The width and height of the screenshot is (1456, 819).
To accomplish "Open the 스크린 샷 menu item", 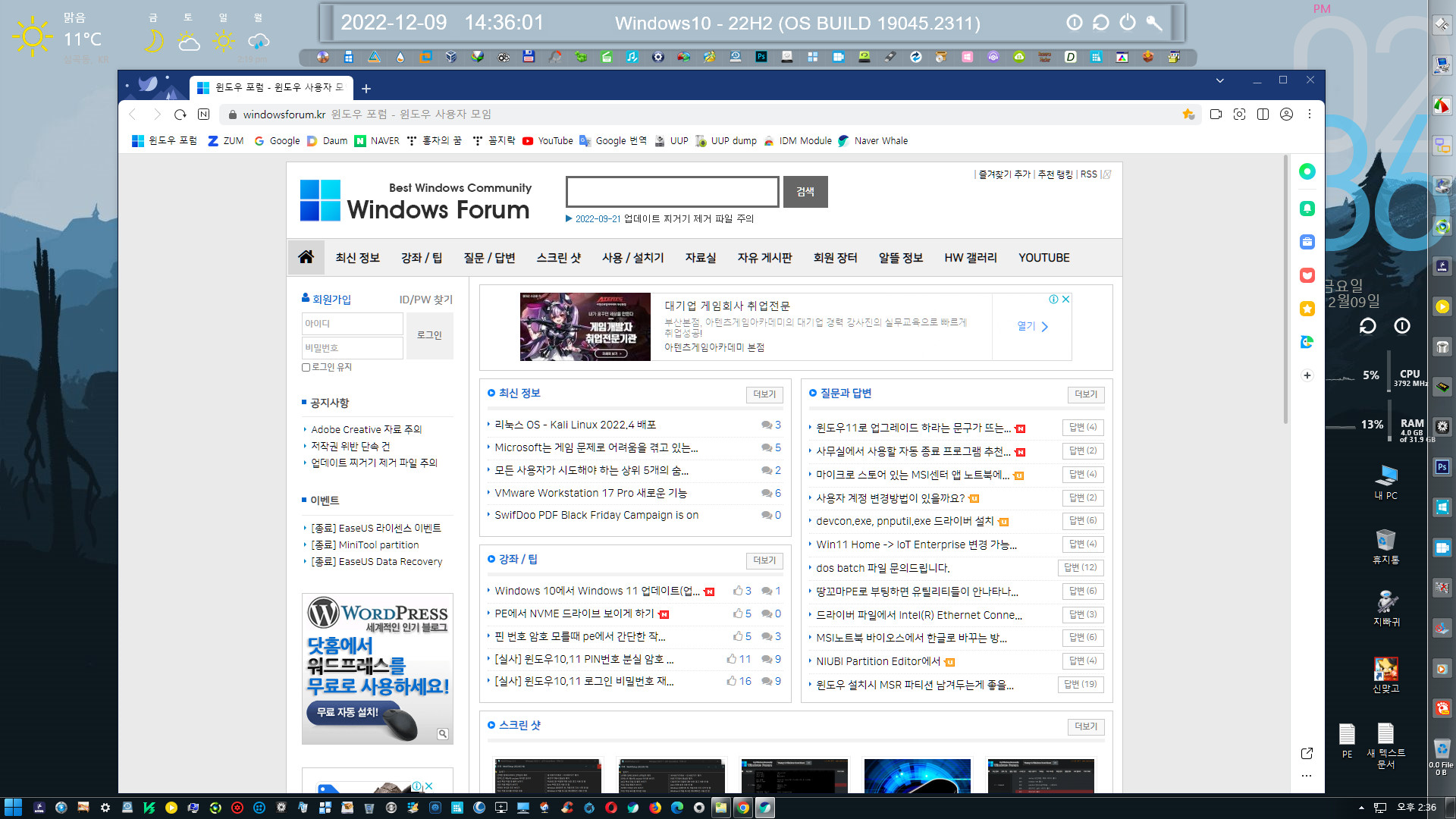I will [x=558, y=258].
